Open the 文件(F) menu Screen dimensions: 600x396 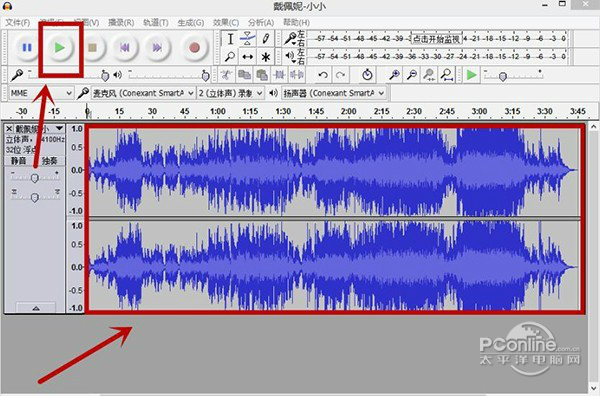(x=18, y=23)
